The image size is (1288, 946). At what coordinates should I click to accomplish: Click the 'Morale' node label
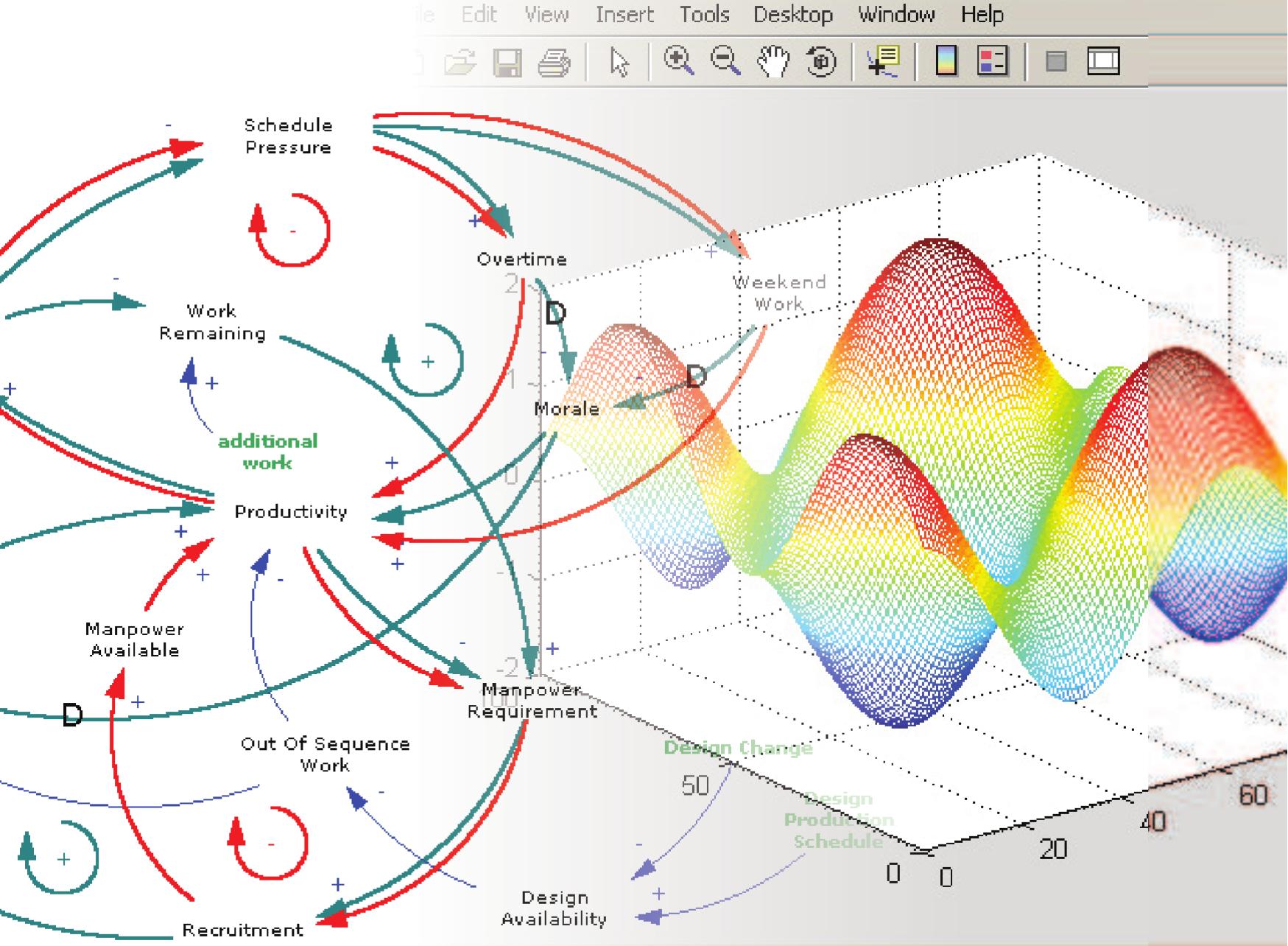[x=566, y=409]
